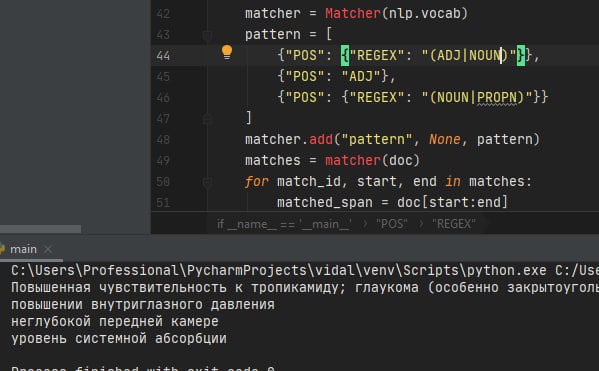The image size is (599, 371).
Task: Click the "ADJ" string on line 45
Action: [x=361, y=76]
